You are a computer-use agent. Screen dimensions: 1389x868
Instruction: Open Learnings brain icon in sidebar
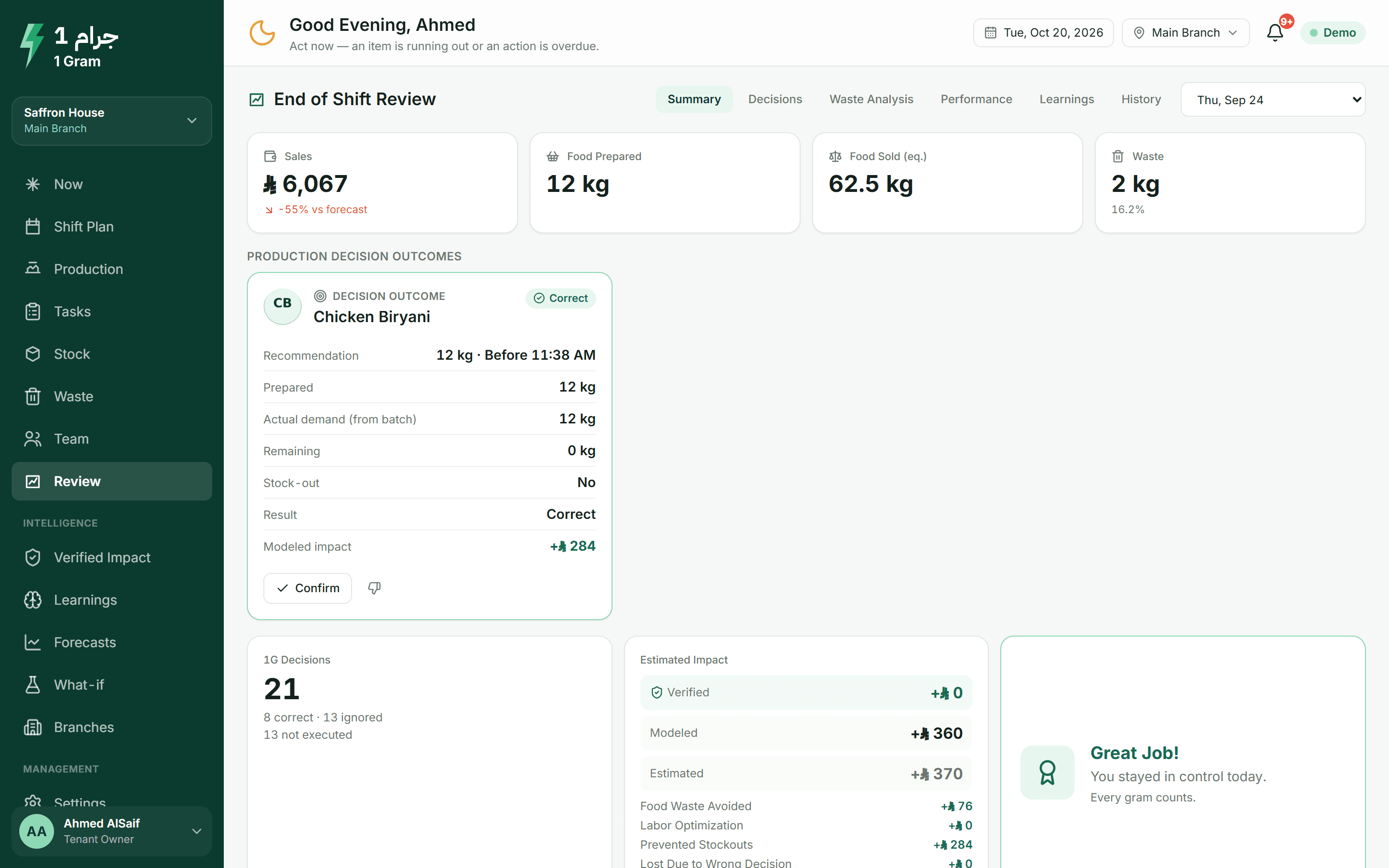tap(33, 600)
